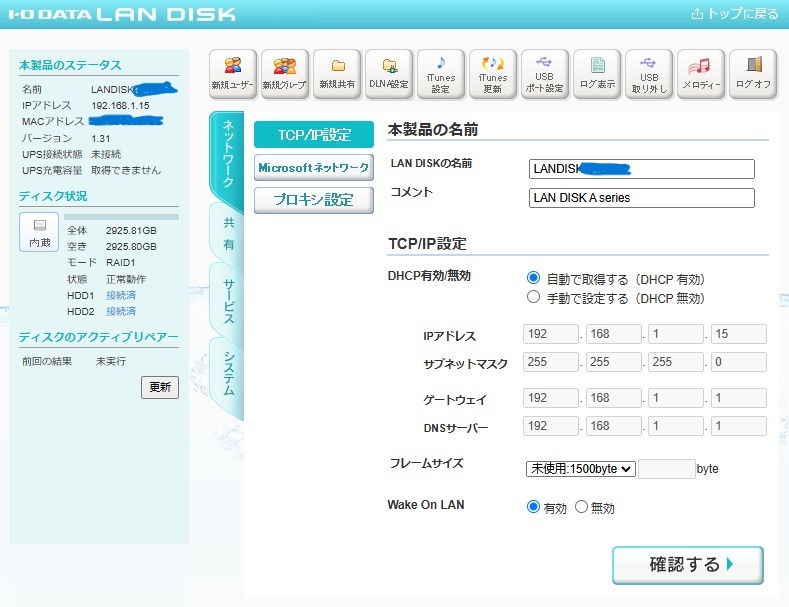
Task: Set Wake On LAN to 無効
Action: (581, 507)
